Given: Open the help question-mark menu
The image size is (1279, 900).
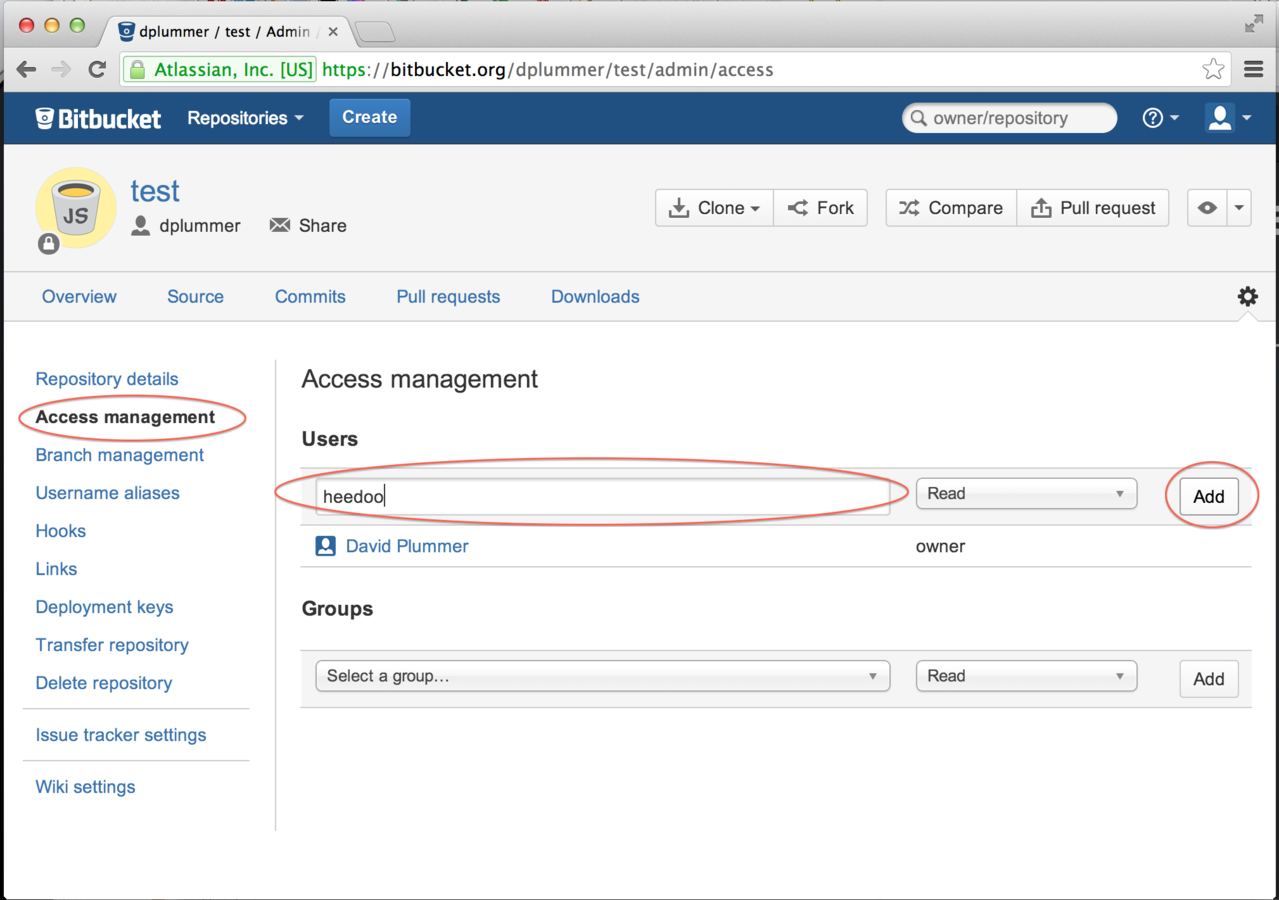Looking at the screenshot, I should tap(1160, 118).
